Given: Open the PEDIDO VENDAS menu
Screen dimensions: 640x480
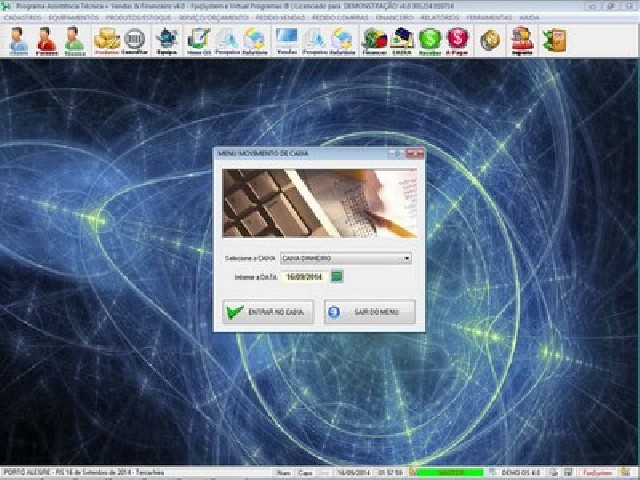Looking at the screenshot, I should pyautogui.click(x=280, y=18).
